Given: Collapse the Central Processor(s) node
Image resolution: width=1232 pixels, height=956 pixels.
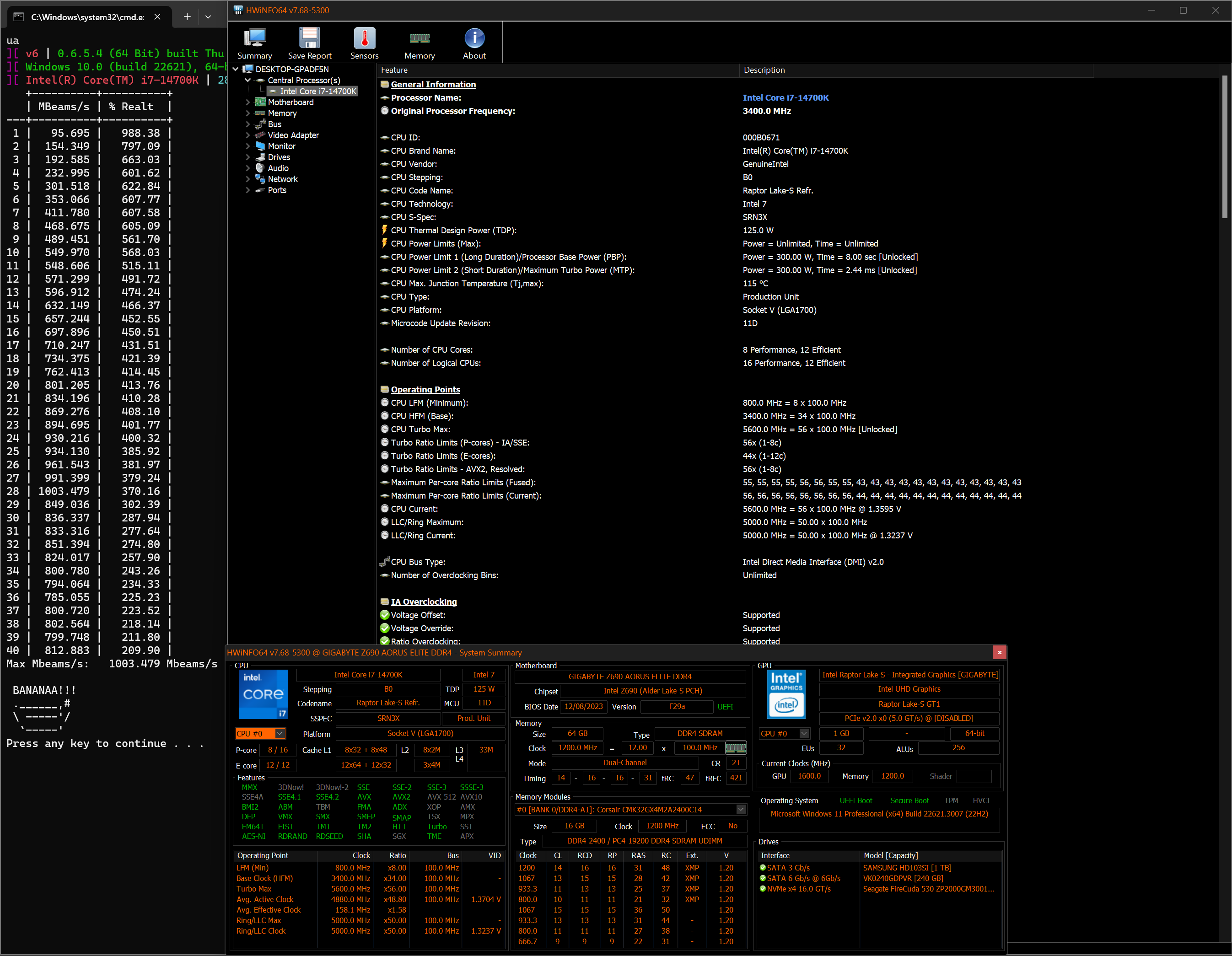Looking at the screenshot, I should [247, 80].
